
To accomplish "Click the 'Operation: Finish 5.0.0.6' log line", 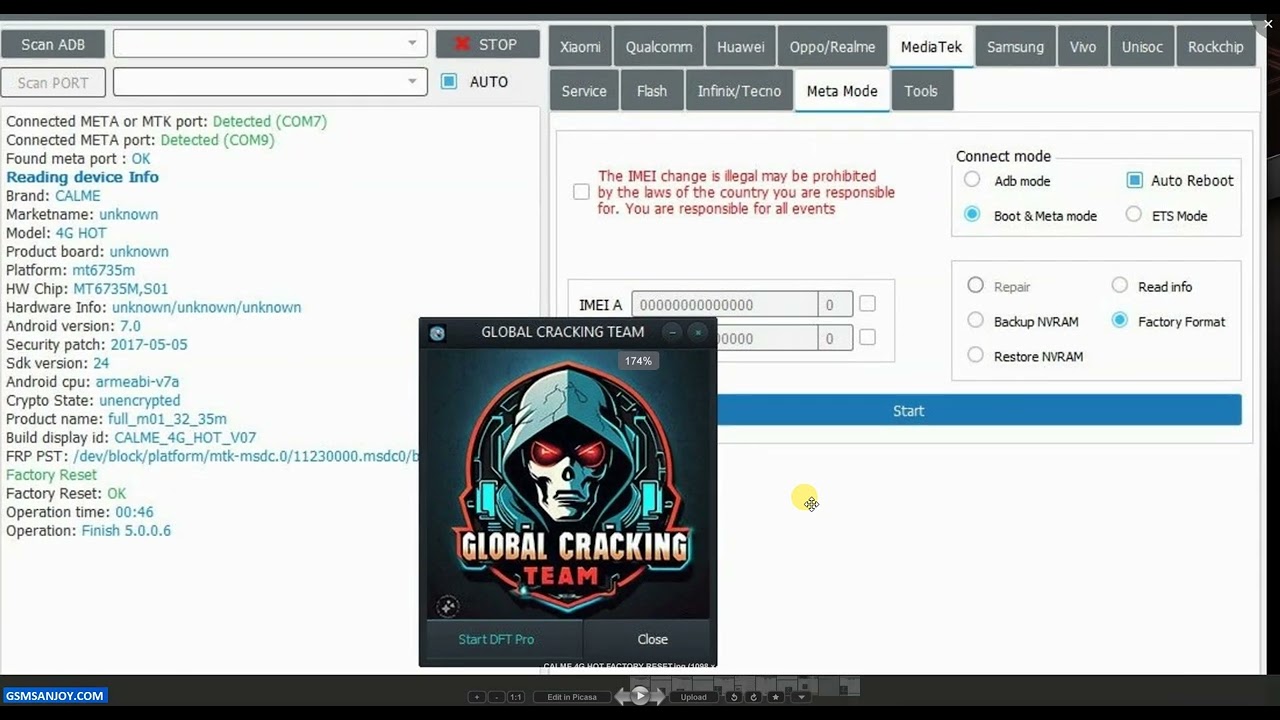I will (x=88, y=530).
